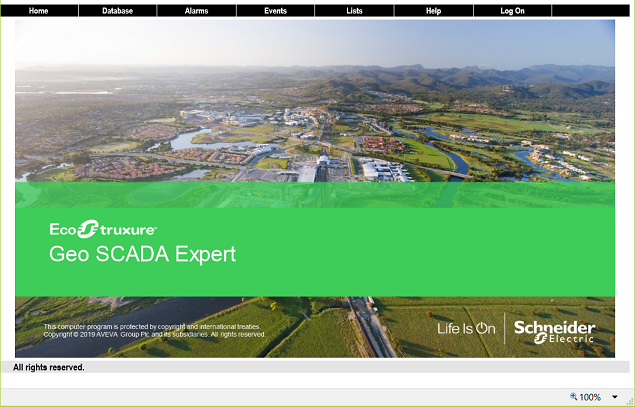Click the Geo SCADA Expert title text

(143, 254)
